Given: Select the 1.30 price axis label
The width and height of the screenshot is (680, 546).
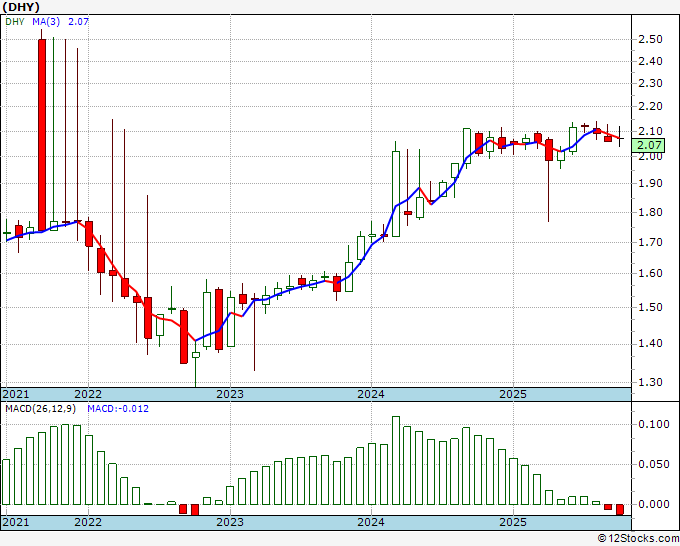Looking at the screenshot, I should (x=650, y=382).
